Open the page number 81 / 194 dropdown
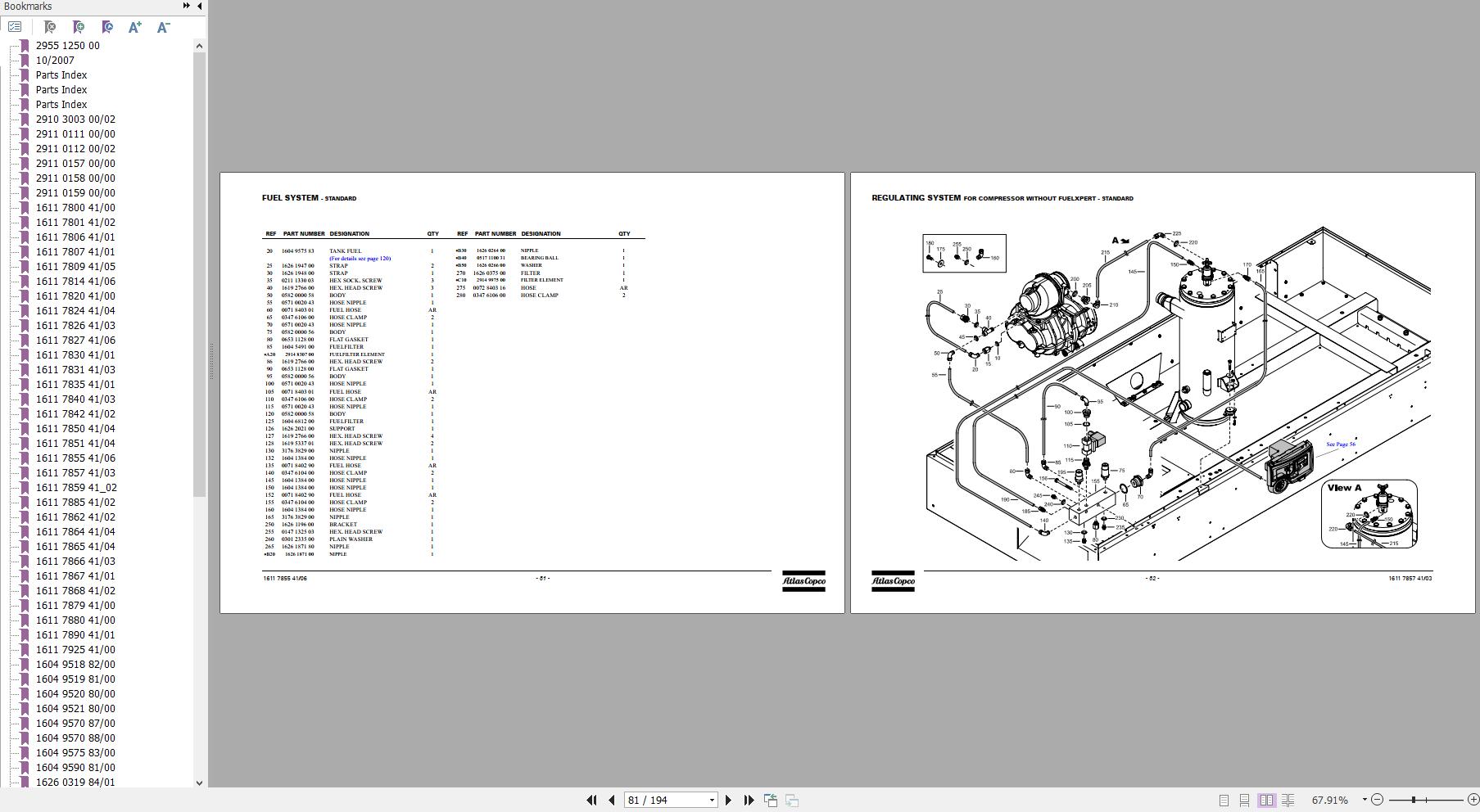 tap(712, 801)
